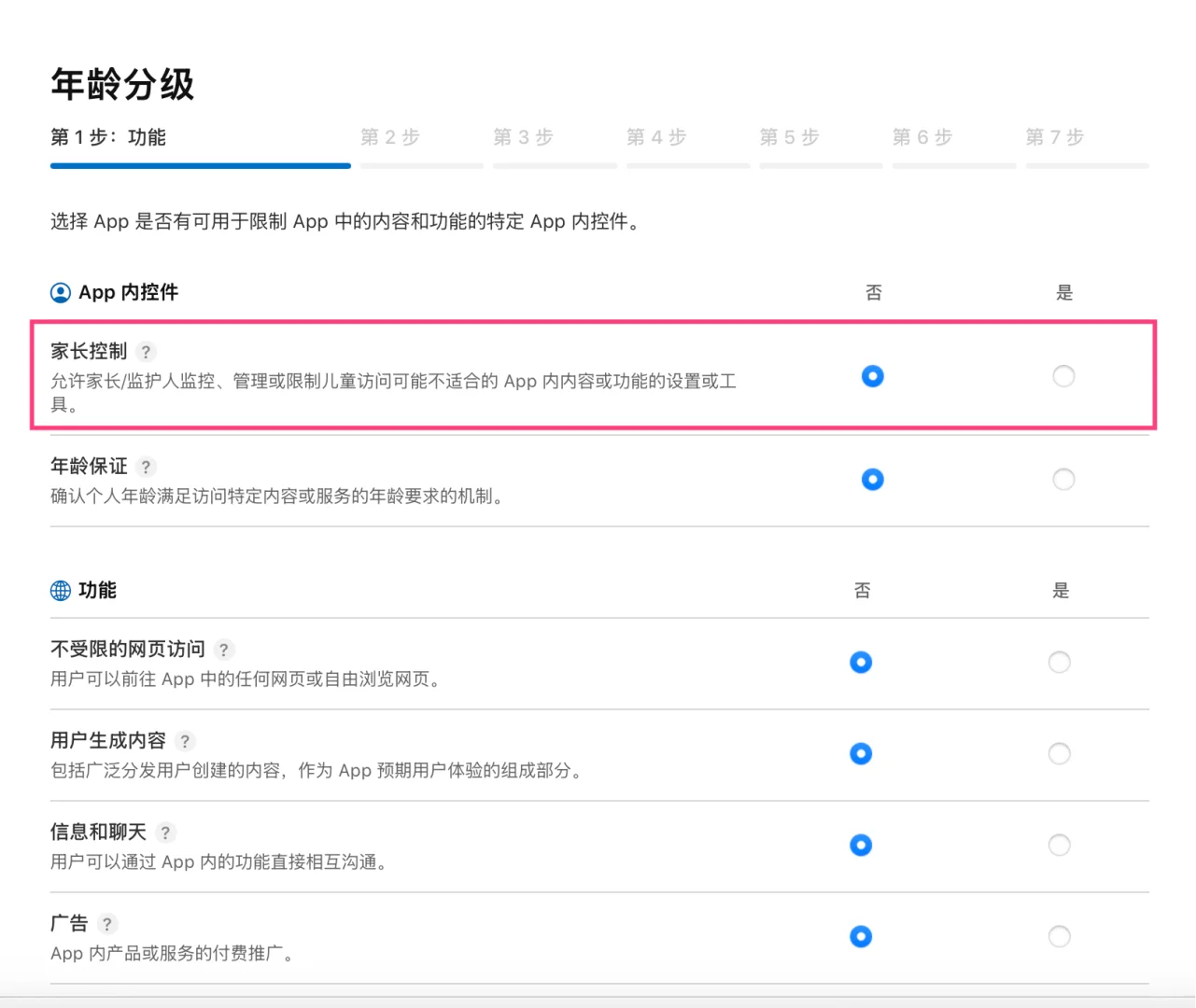
Task: Click the question mark beside 广告
Action: coord(106,924)
